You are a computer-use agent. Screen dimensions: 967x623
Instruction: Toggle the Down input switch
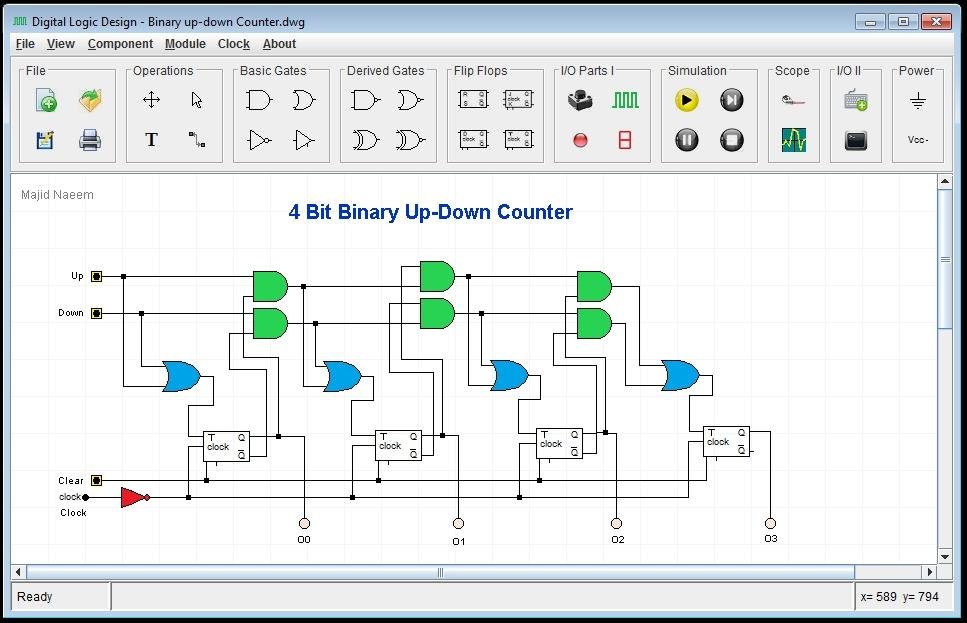[96, 312]
